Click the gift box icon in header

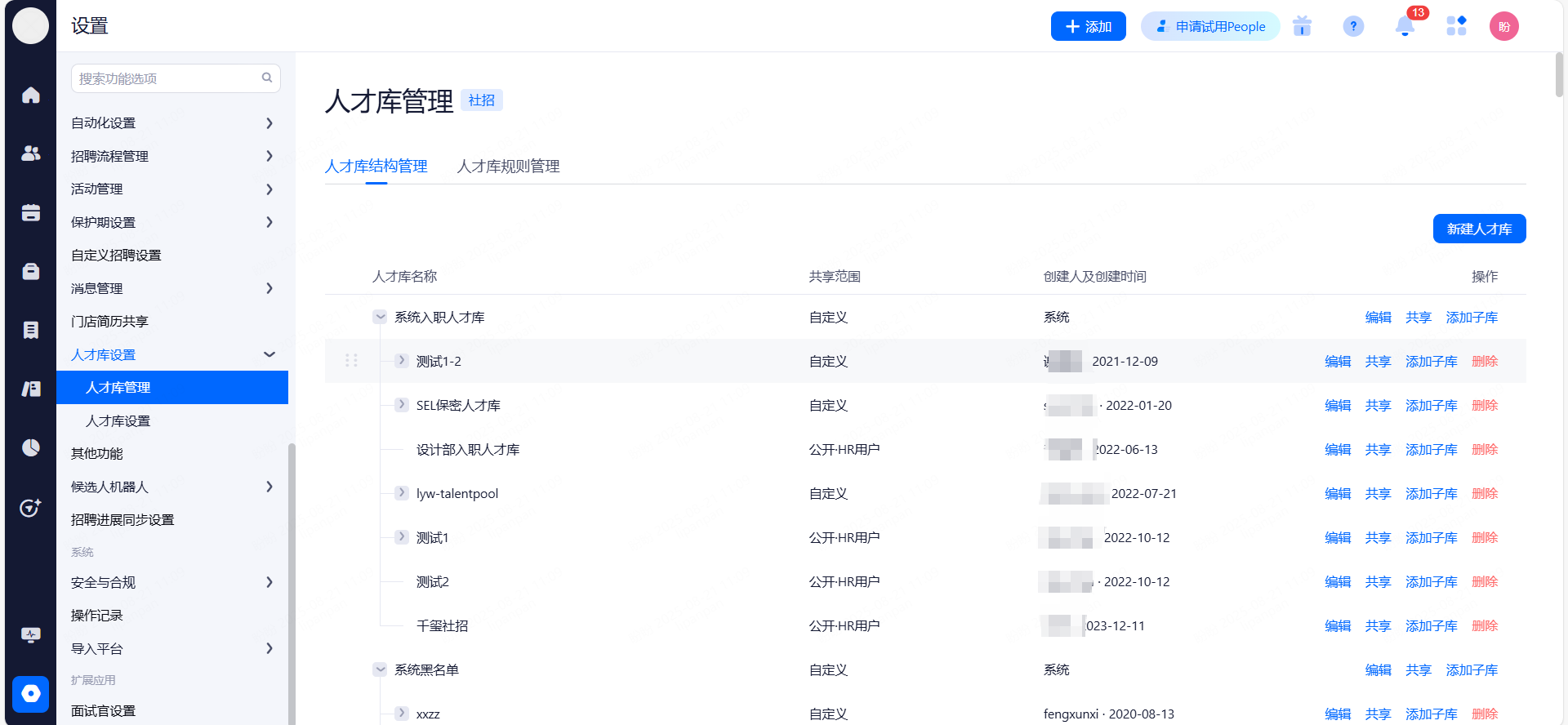point(1302,27)
